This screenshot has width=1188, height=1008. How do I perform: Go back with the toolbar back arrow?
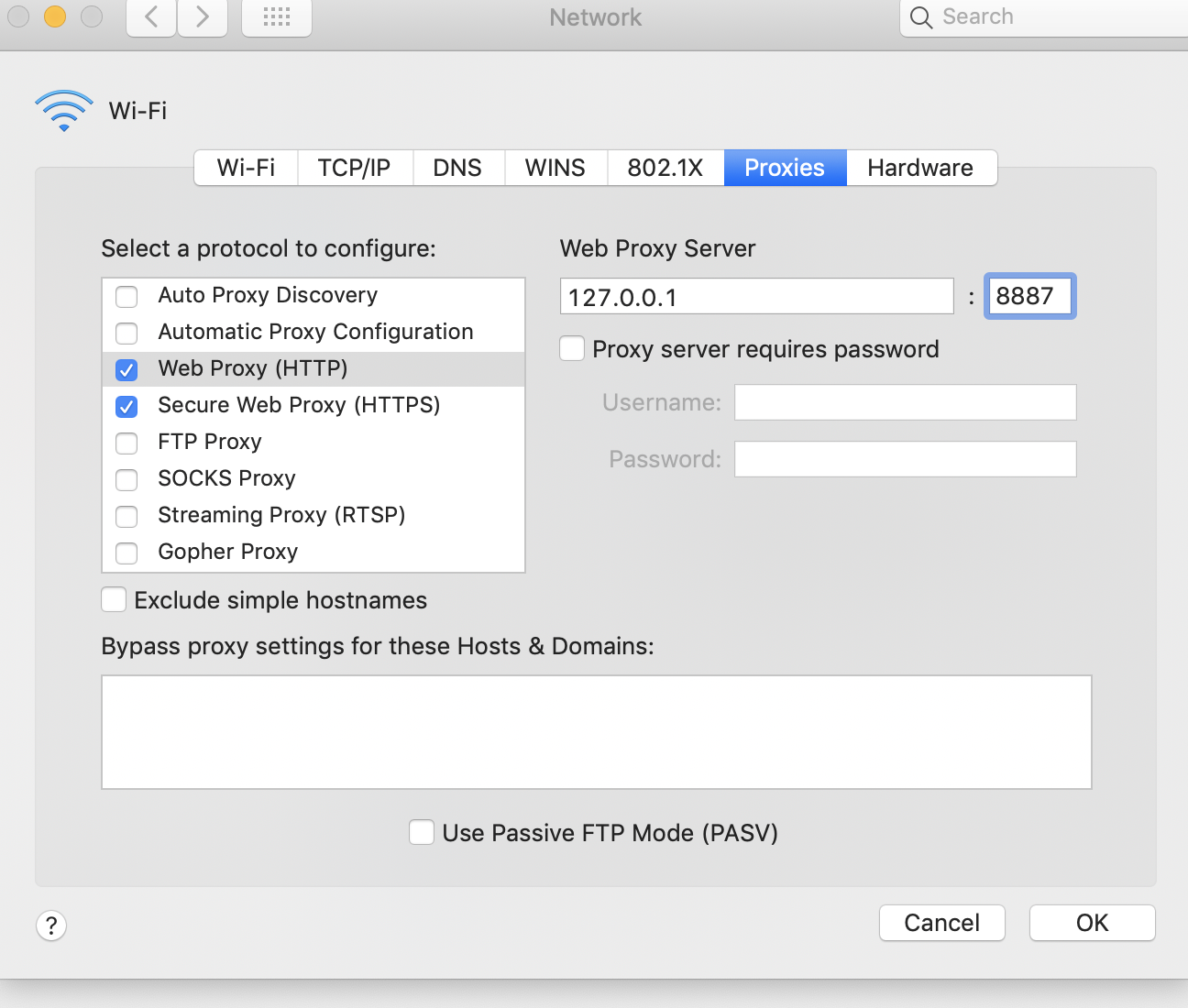pyautogui.click(x=151, y=16)
